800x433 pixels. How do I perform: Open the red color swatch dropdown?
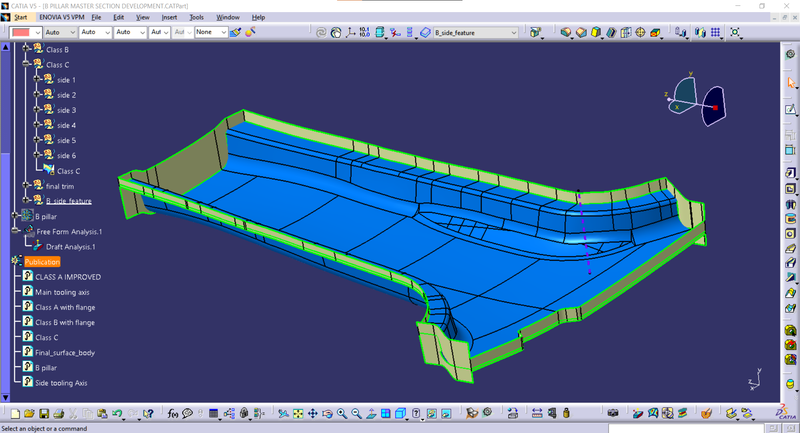click(37, 32)
